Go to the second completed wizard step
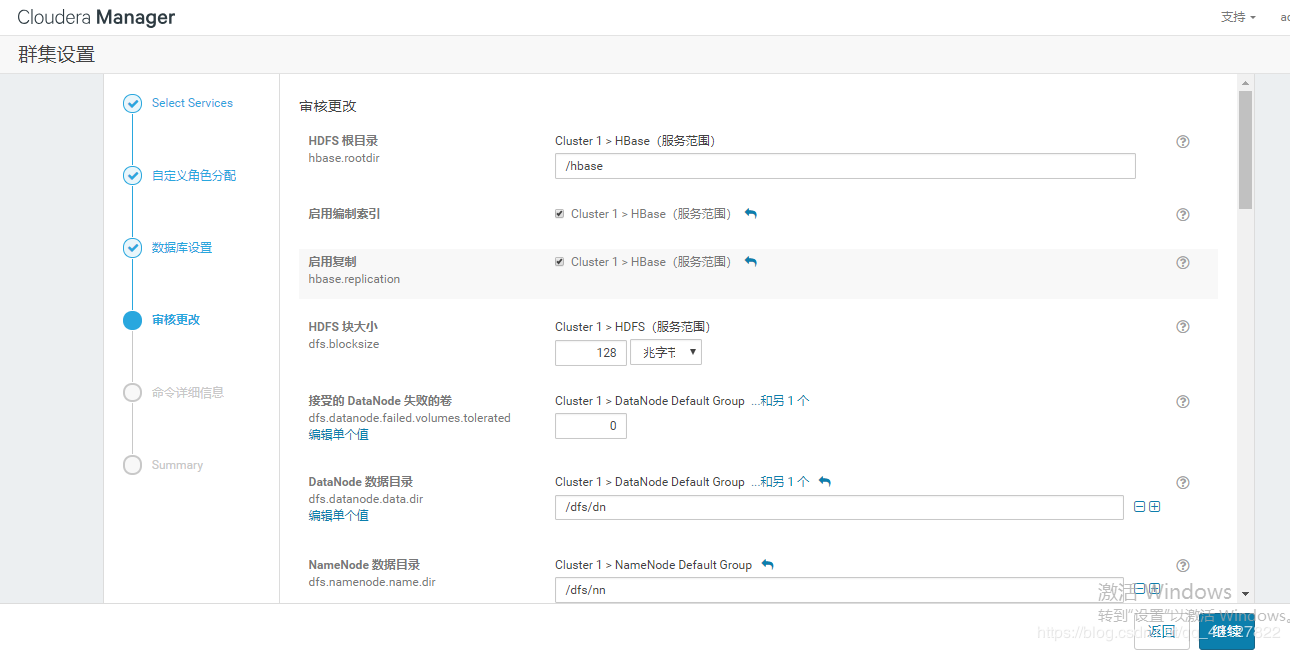The width and height of the screenshot is (1290, 651). [x=193, y=176]
